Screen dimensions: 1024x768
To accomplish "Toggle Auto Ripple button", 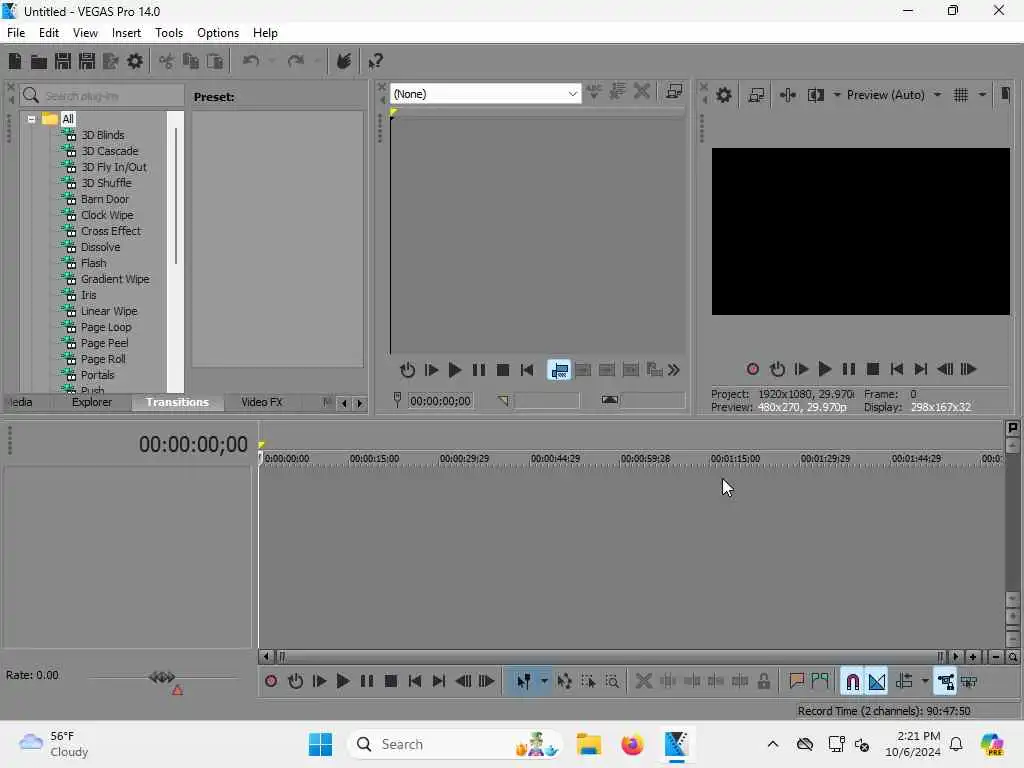I will coord(904,682).
